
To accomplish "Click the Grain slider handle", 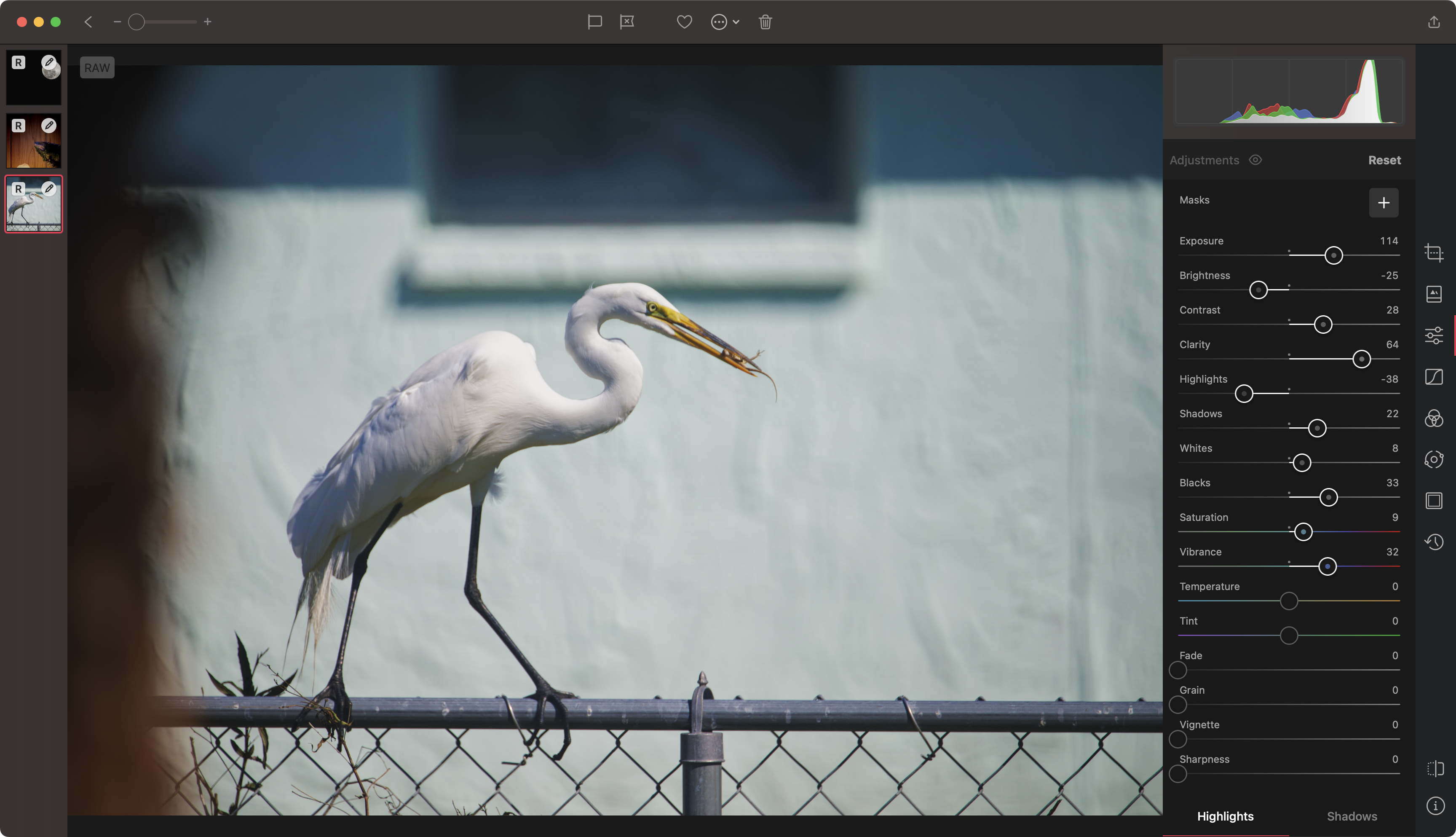I will [1178, 704].
